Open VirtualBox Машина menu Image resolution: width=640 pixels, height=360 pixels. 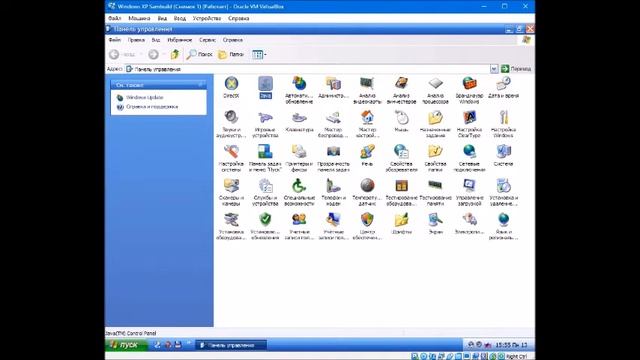tap(139, 18)
